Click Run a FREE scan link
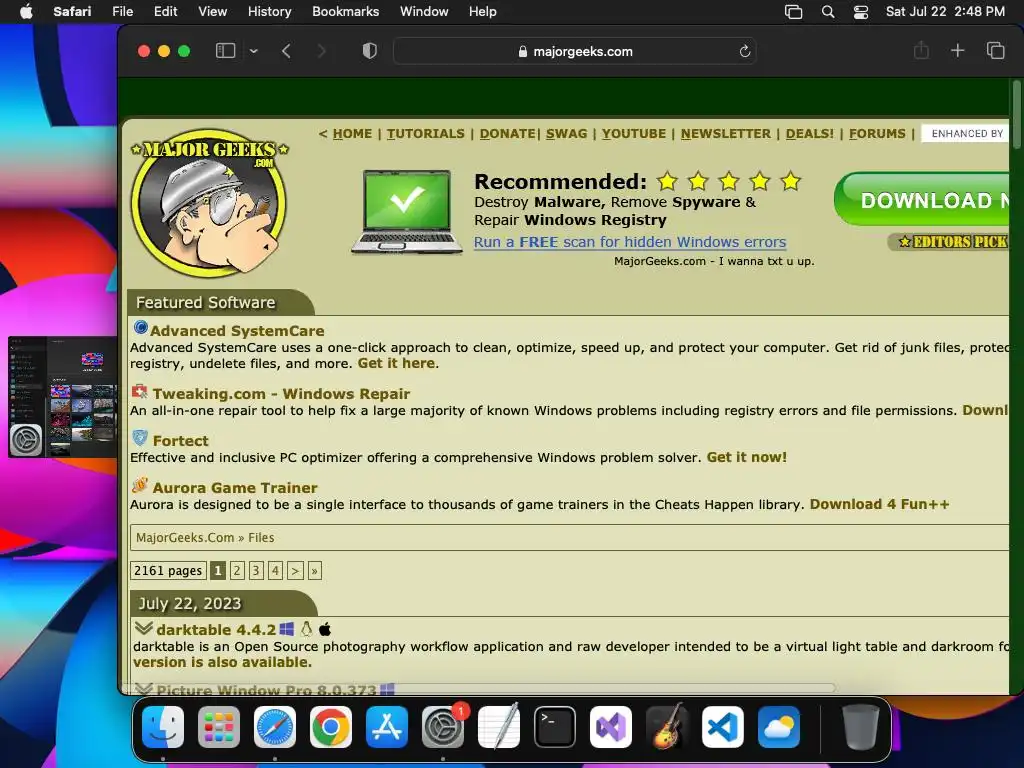This screenshot has height=768, width=1024. click(630, 242)
